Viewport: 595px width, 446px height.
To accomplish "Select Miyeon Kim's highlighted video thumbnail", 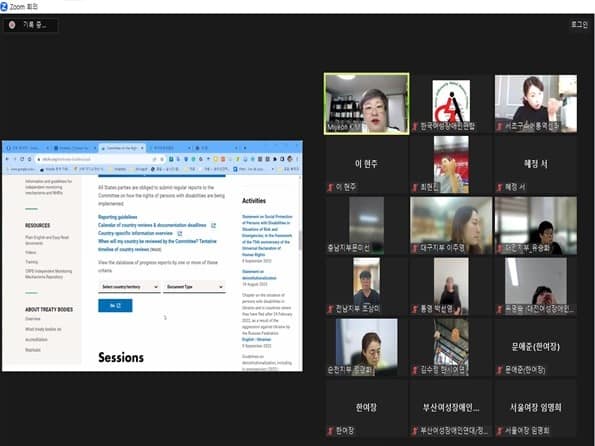I will 367,104.
